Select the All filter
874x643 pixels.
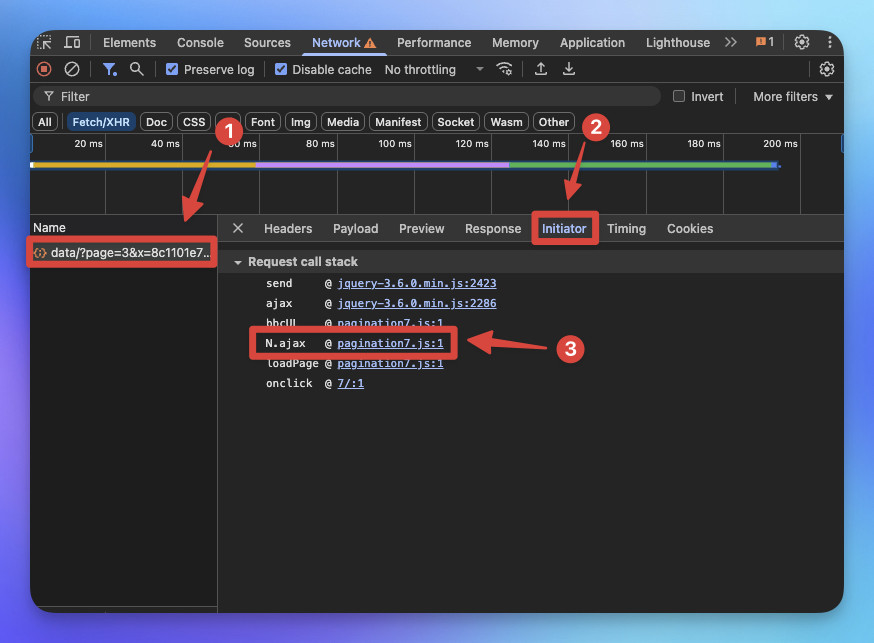point(45,122)
